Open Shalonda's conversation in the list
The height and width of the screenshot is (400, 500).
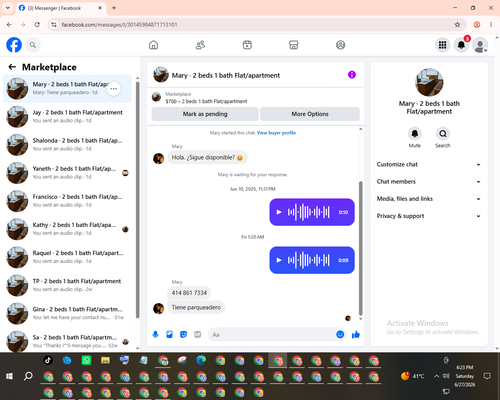pos(67,145)
